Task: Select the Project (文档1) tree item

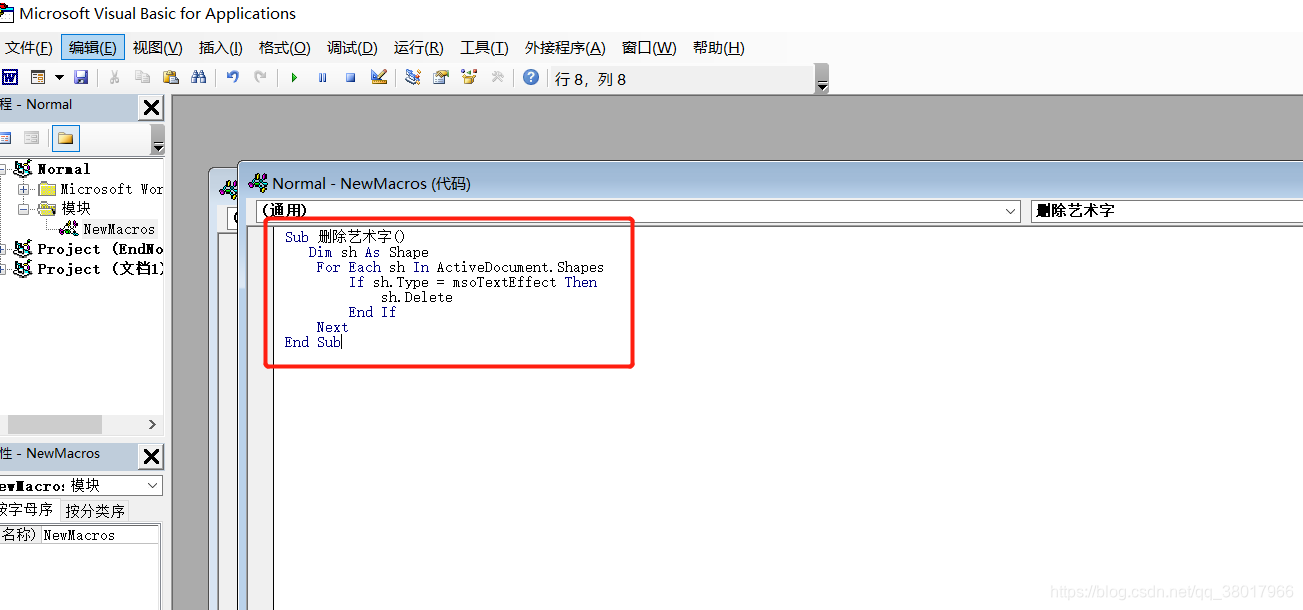Action: pyautogui.click(x=99, y=269)
